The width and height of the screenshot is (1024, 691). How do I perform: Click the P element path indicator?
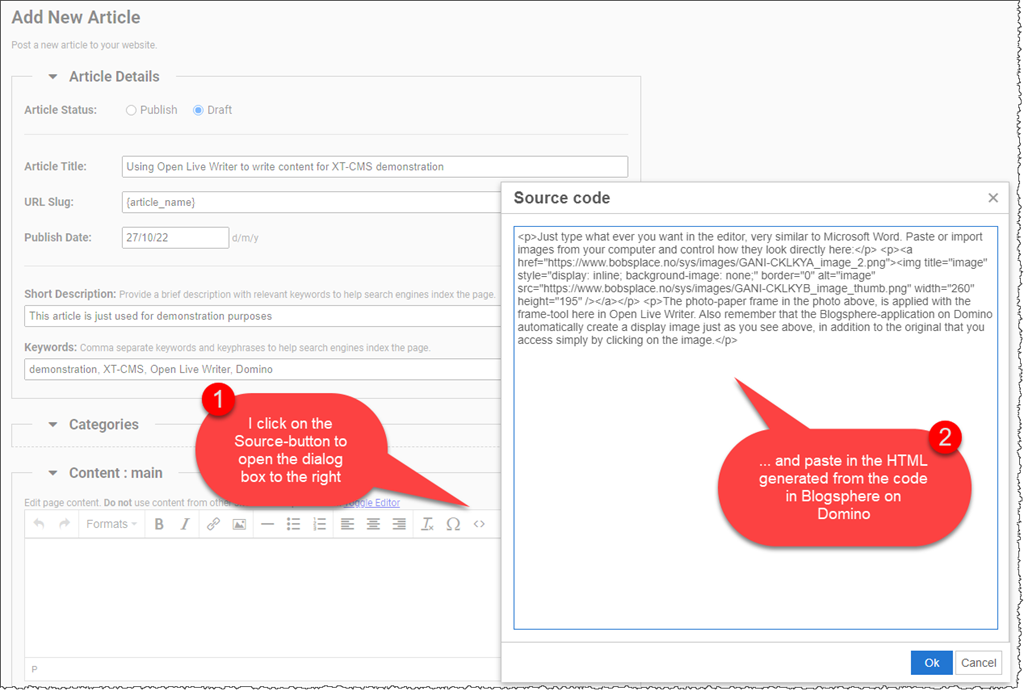pyautogui.click(x=35, y=669)
